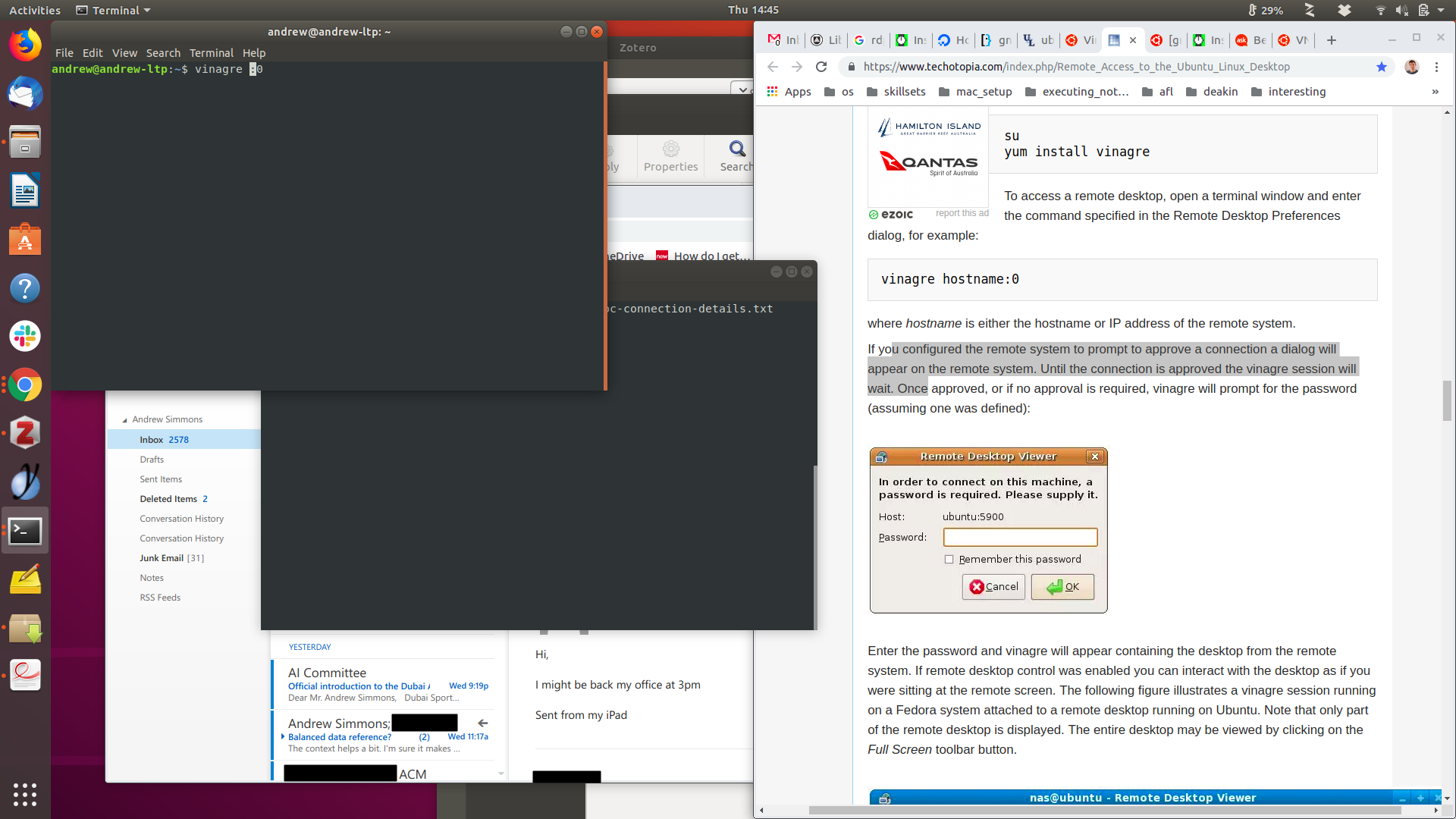Open the Edit menu in Terminal
Image resolution: width=1456 pixels, height=819 pixels.
[93, 53]
